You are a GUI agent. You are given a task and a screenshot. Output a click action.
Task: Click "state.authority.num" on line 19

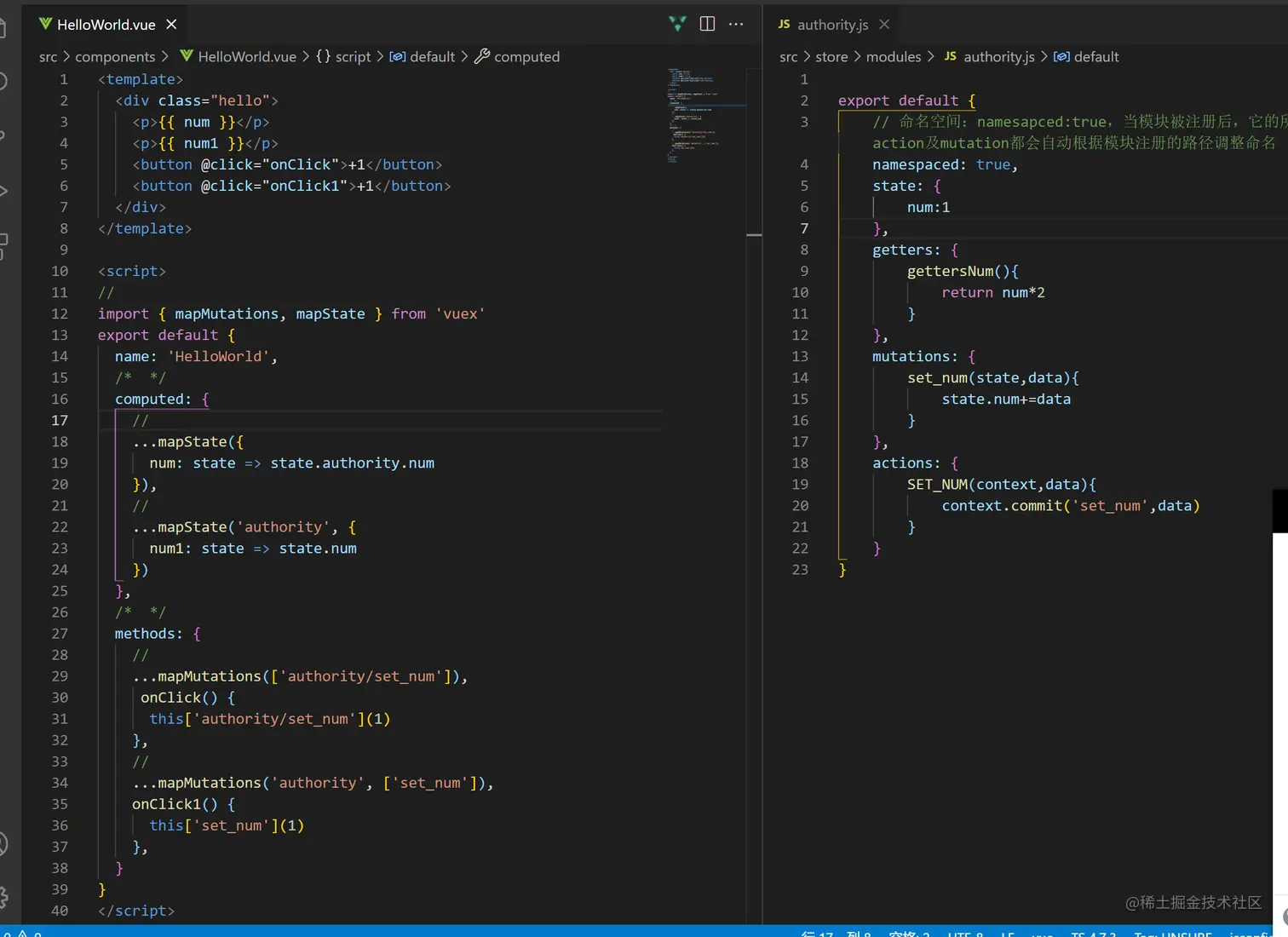point(352,463)
